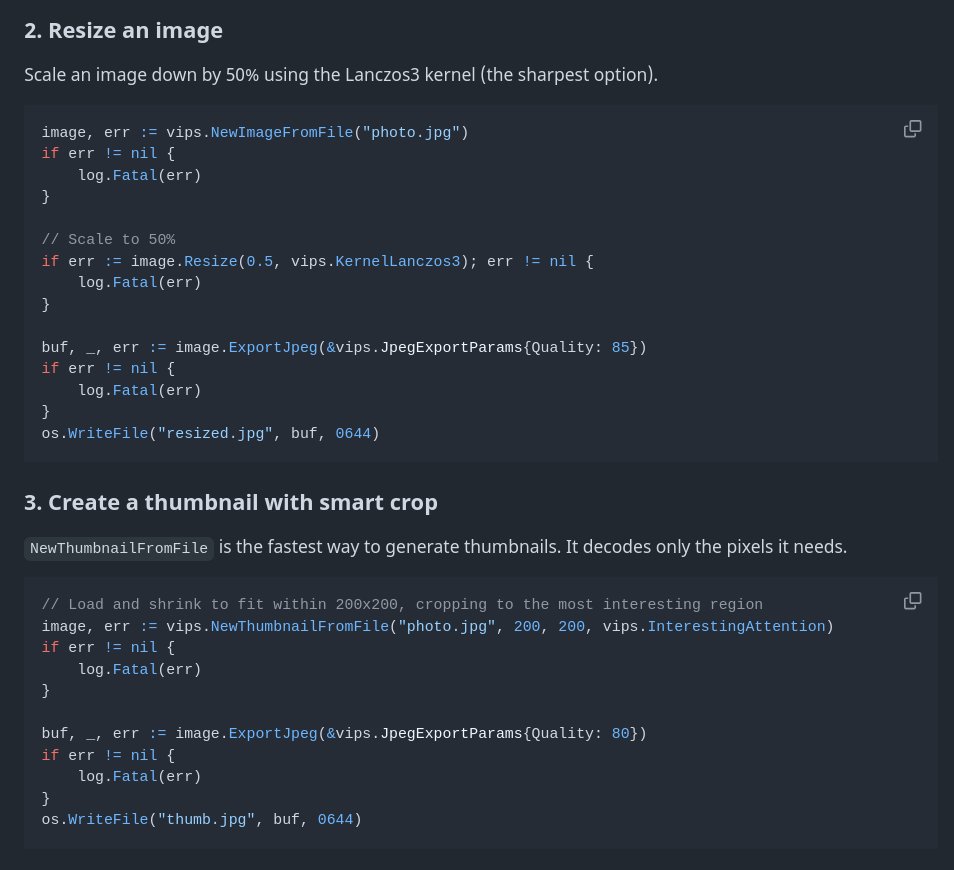Copy the Resize an image code block
This screenshot has width=954, height=870.
(912, 129)
